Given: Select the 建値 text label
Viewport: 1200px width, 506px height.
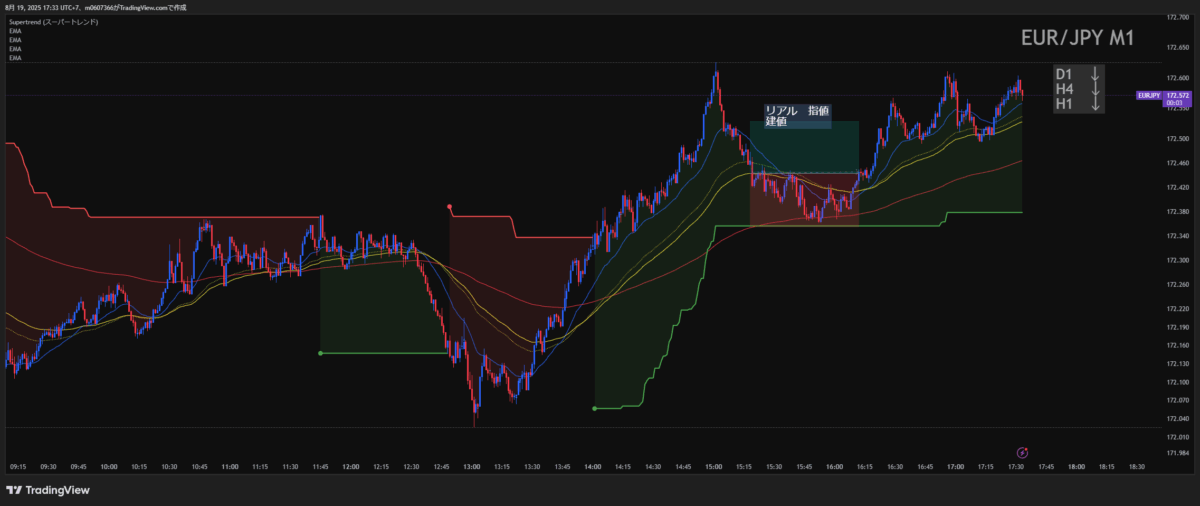Looking at the screenshot, I should tap(776, 122).
